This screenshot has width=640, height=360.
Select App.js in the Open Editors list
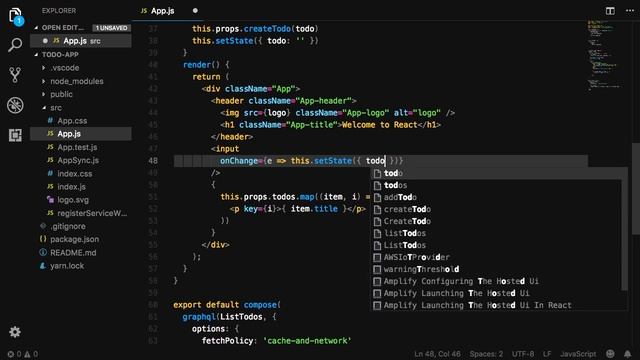click(81, 41)
